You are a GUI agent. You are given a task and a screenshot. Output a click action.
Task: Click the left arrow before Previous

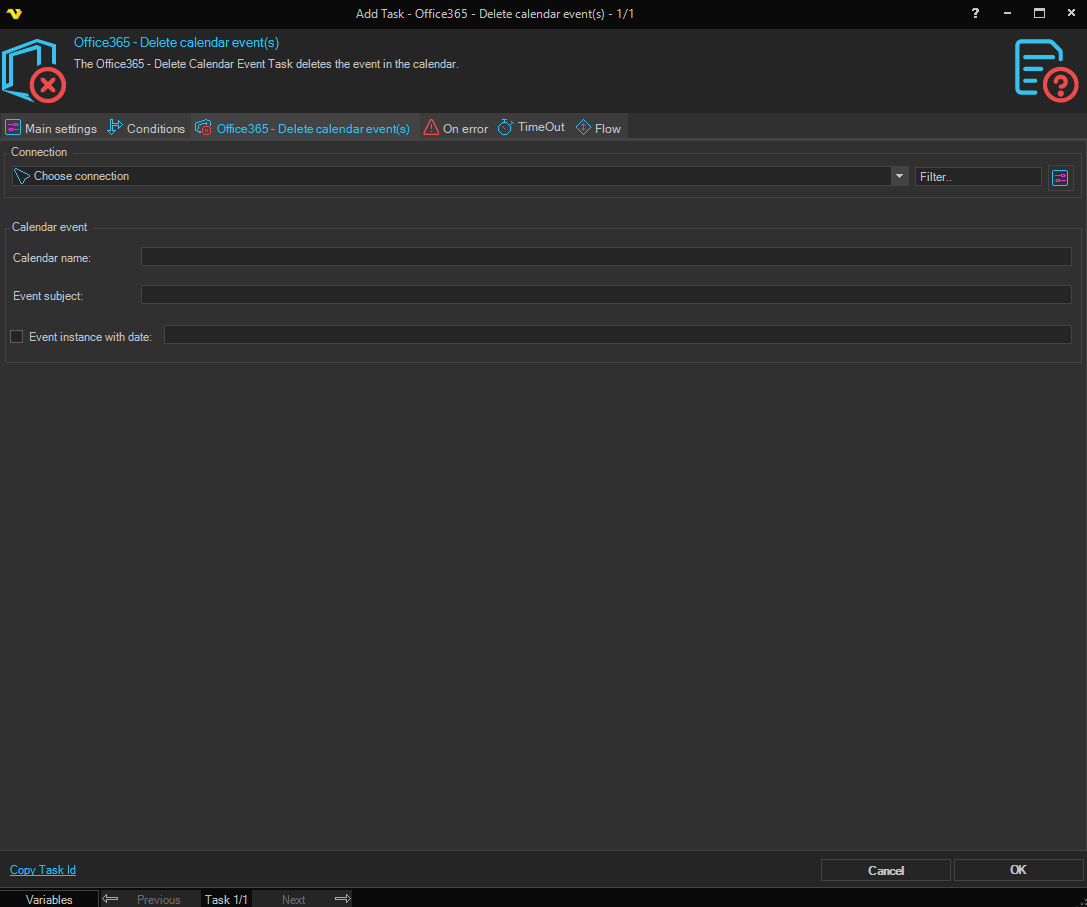pyautogui.click(x=111, y=899)
